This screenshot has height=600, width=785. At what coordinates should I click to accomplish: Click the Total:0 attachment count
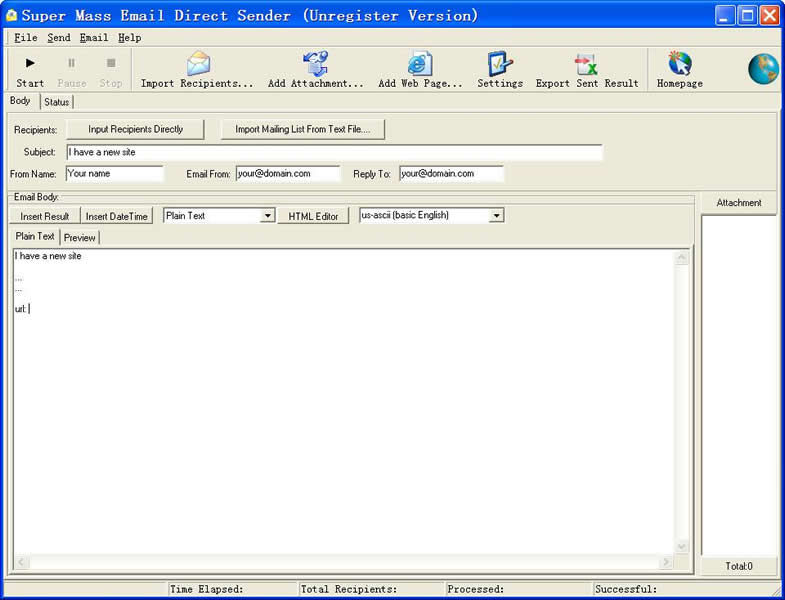coord(738,566)
